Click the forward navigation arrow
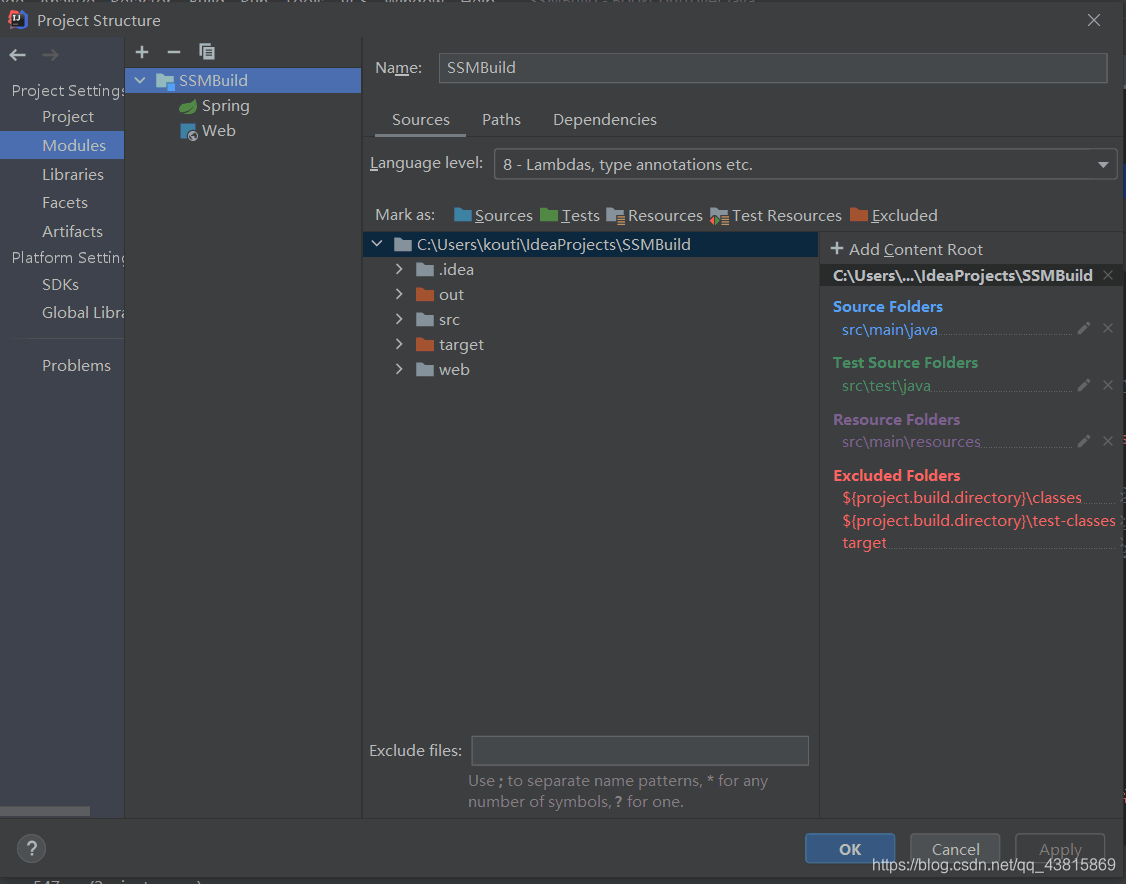This screenshot has width=1126, height=884. tap(50, 55)
